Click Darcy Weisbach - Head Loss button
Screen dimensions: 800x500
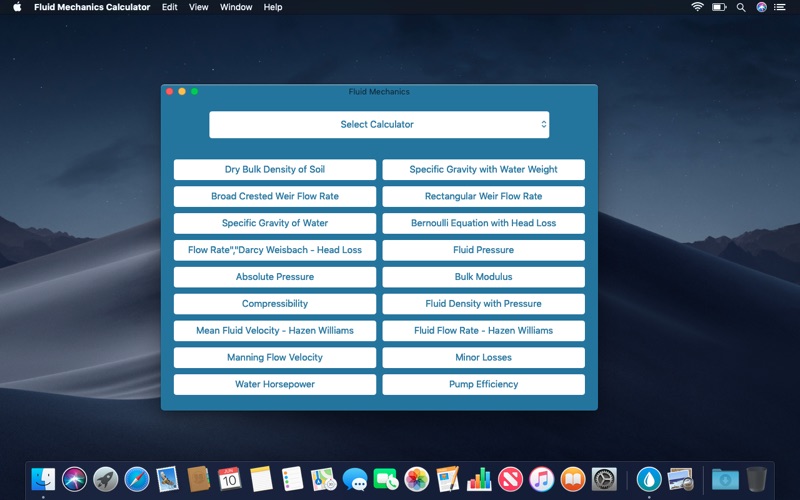tap(274, 250)
